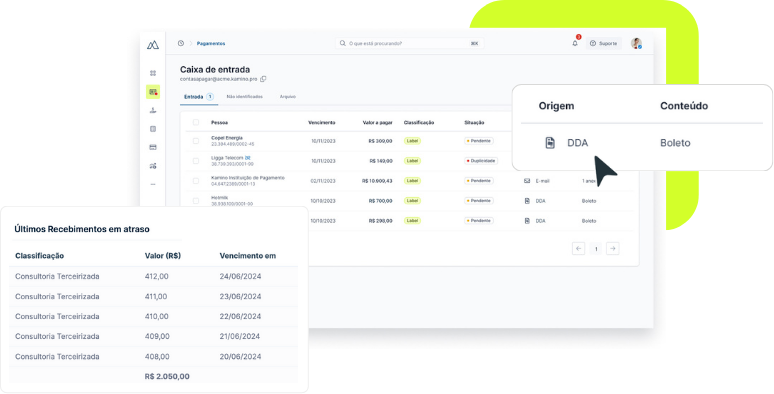This screenshot has width=774, height=394.
Task: Check the Ligga Telecom row checkbox
Action: (196, 161)
